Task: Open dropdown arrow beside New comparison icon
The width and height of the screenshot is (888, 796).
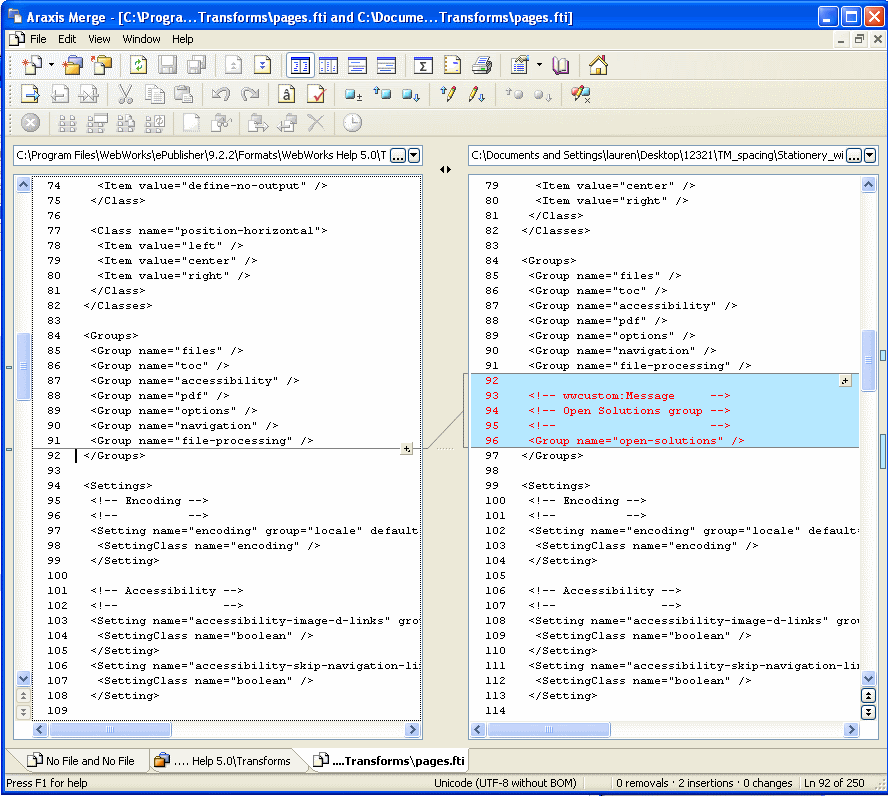Action: [x=51, y=66]
